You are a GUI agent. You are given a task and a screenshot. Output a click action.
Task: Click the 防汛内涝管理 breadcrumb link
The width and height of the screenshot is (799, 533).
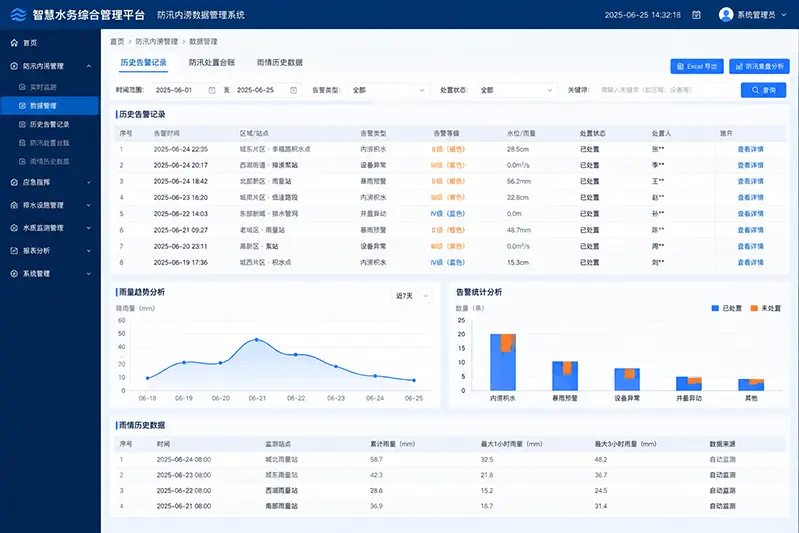pos(156,41)
